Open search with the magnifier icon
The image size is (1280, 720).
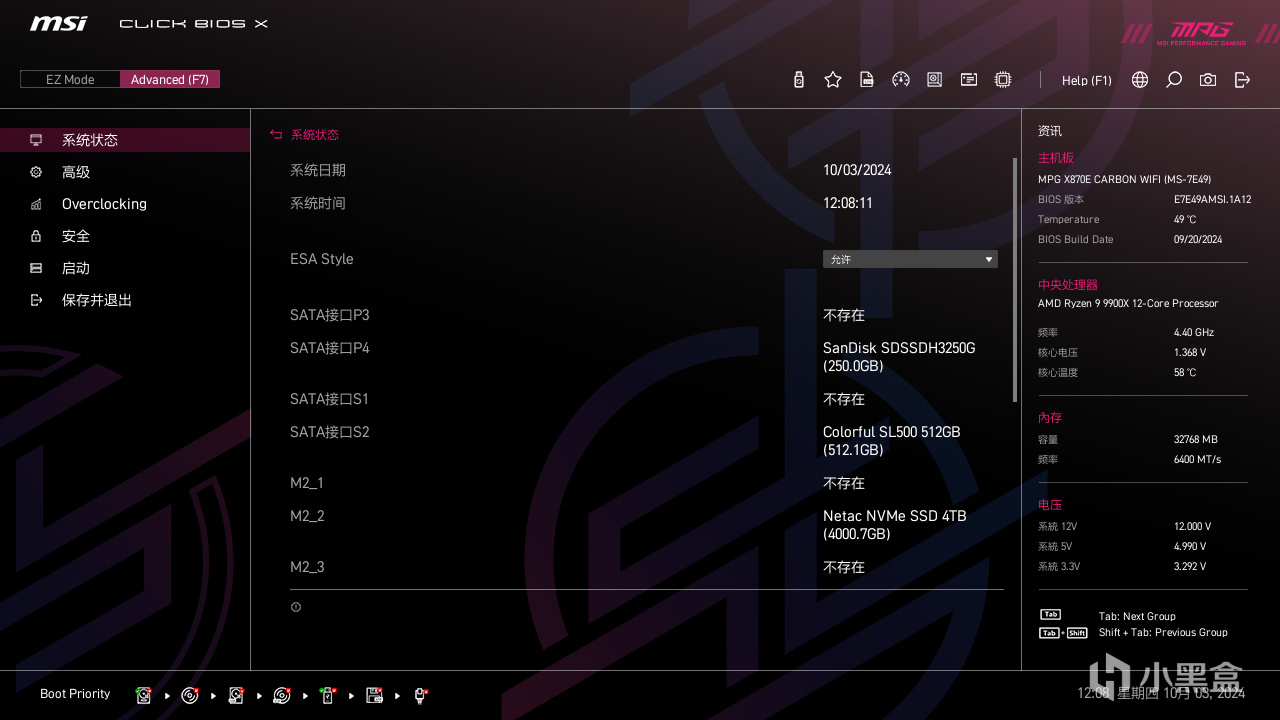point(1174,80)
